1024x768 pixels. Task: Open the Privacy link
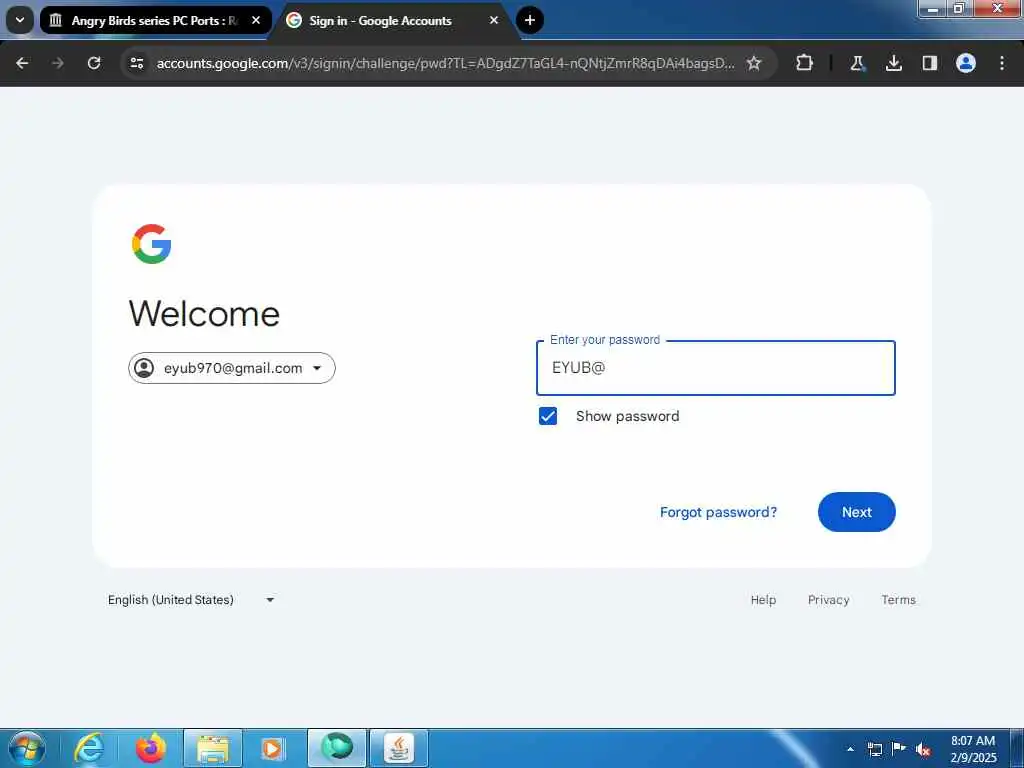pyautogui.click(x=829, y=600)
